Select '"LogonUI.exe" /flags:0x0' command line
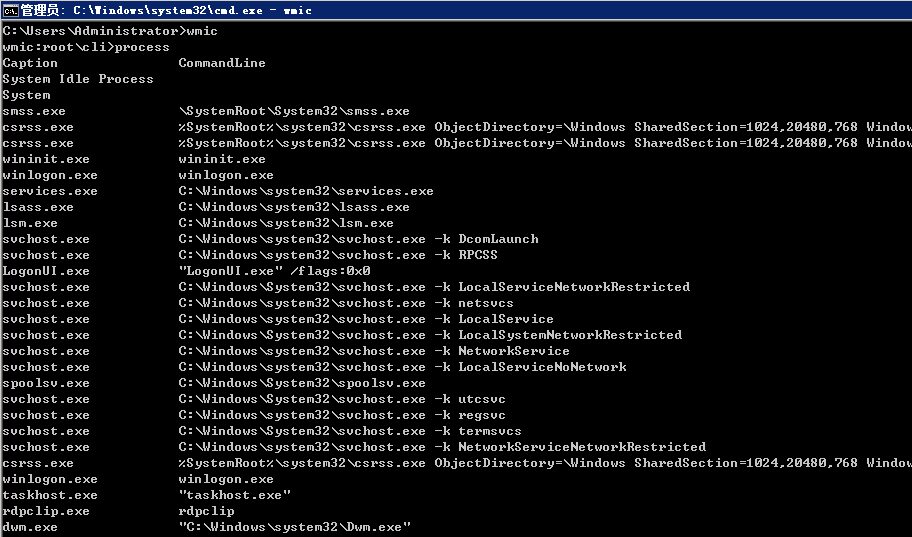 pyautogui.click(x=275, y=271)
